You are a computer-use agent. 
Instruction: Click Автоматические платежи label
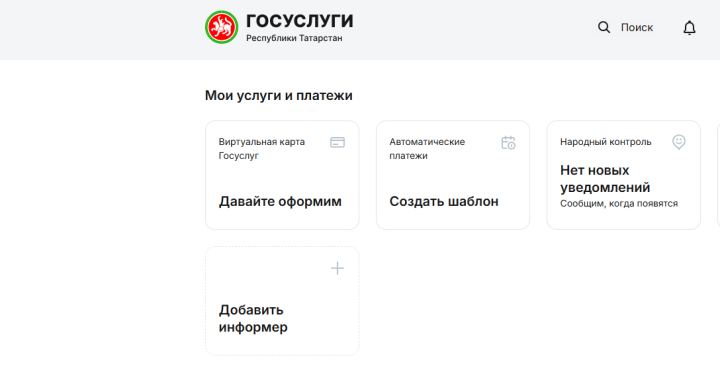(x=427, y=149)
